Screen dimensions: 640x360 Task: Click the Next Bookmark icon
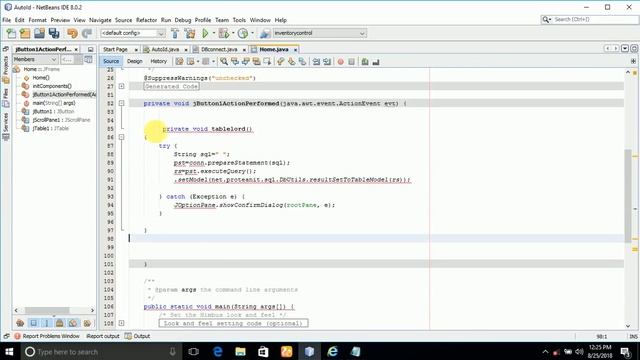(291, 62)
